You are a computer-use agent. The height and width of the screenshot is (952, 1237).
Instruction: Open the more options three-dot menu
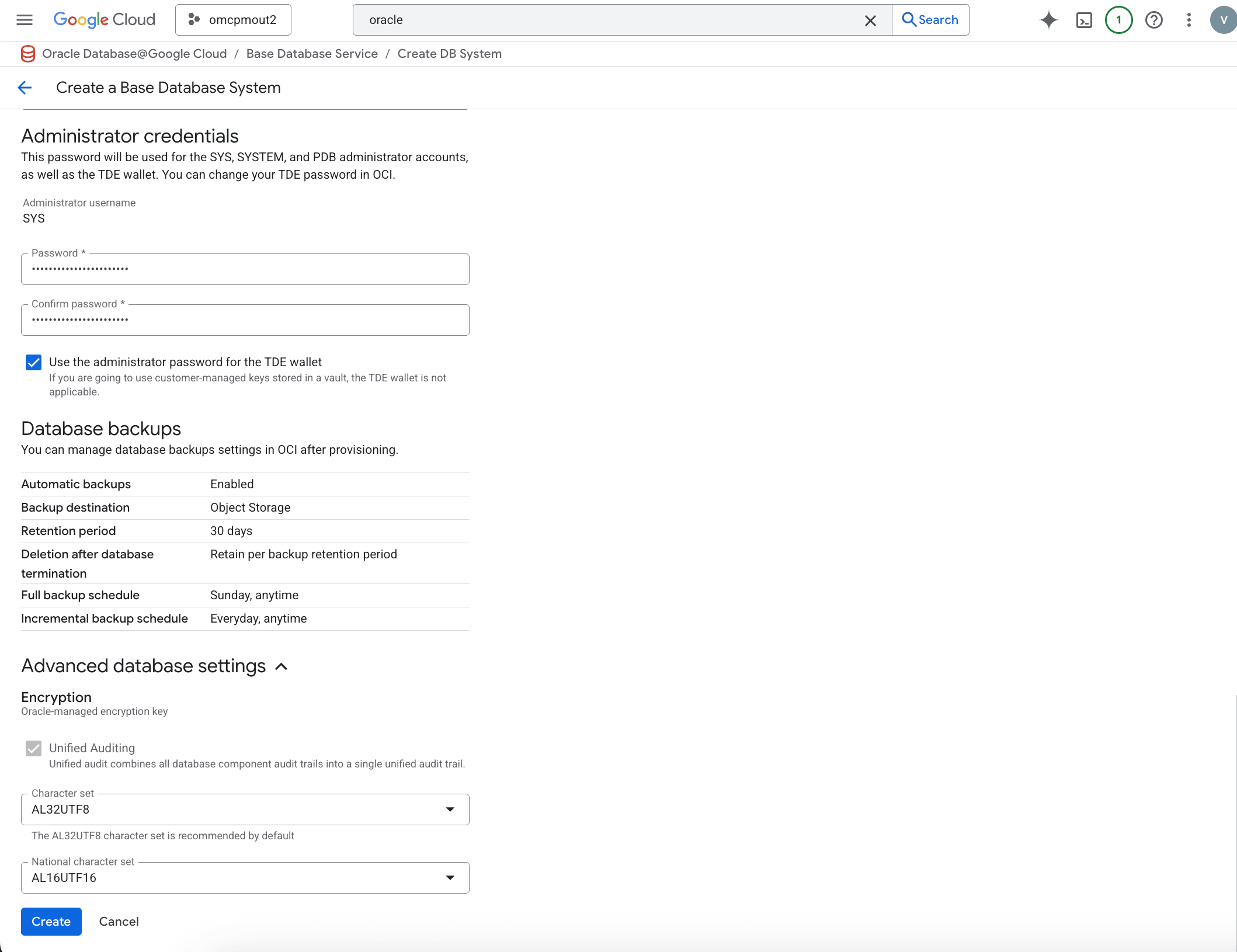pos(1189,20)
